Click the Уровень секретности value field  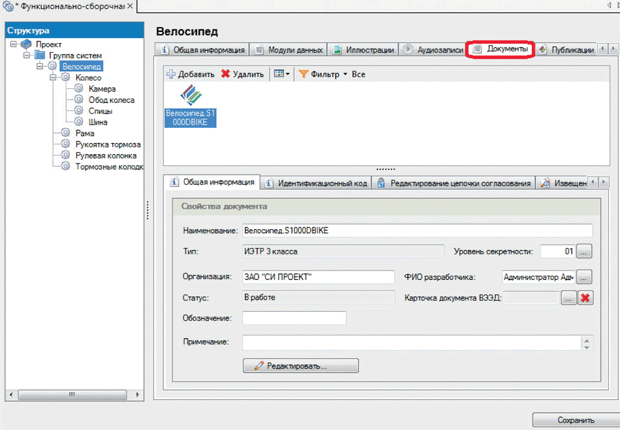tap(558, 251)
